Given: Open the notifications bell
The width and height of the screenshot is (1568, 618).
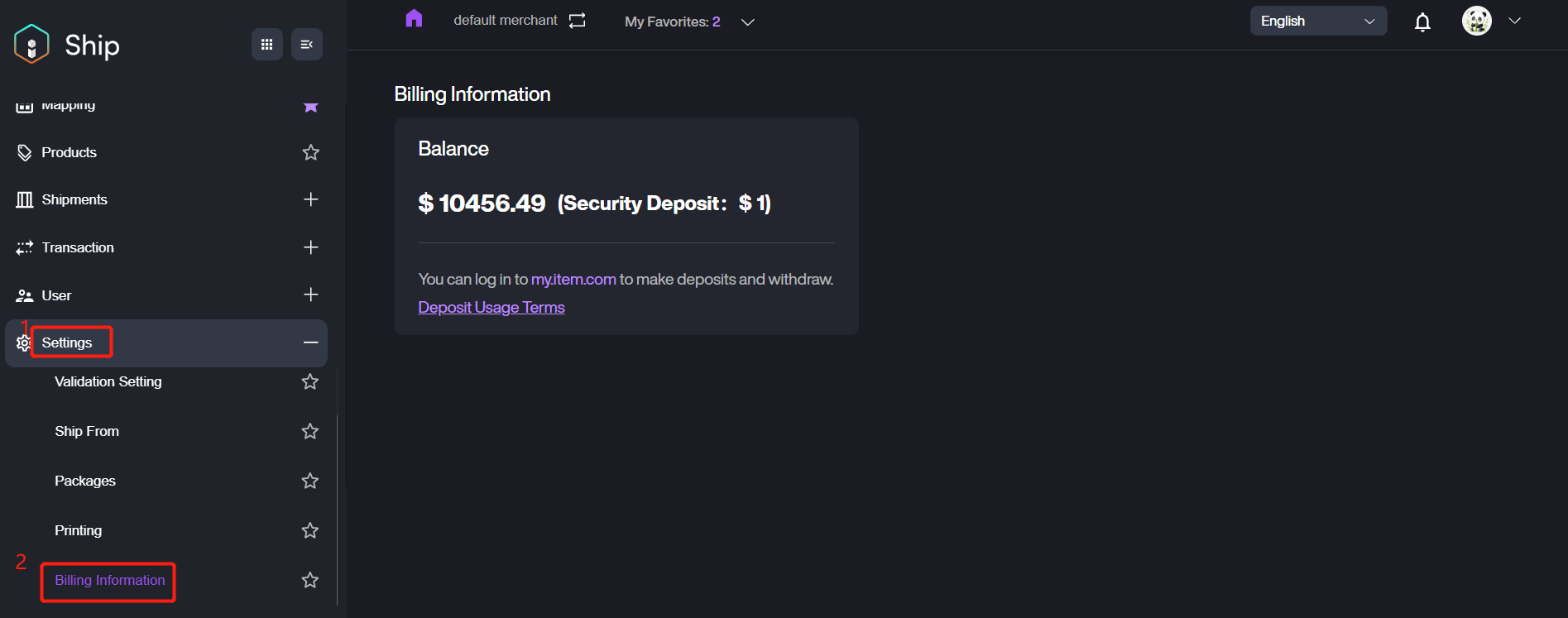Looking at the screenshot, I should tap(1422, 22).
